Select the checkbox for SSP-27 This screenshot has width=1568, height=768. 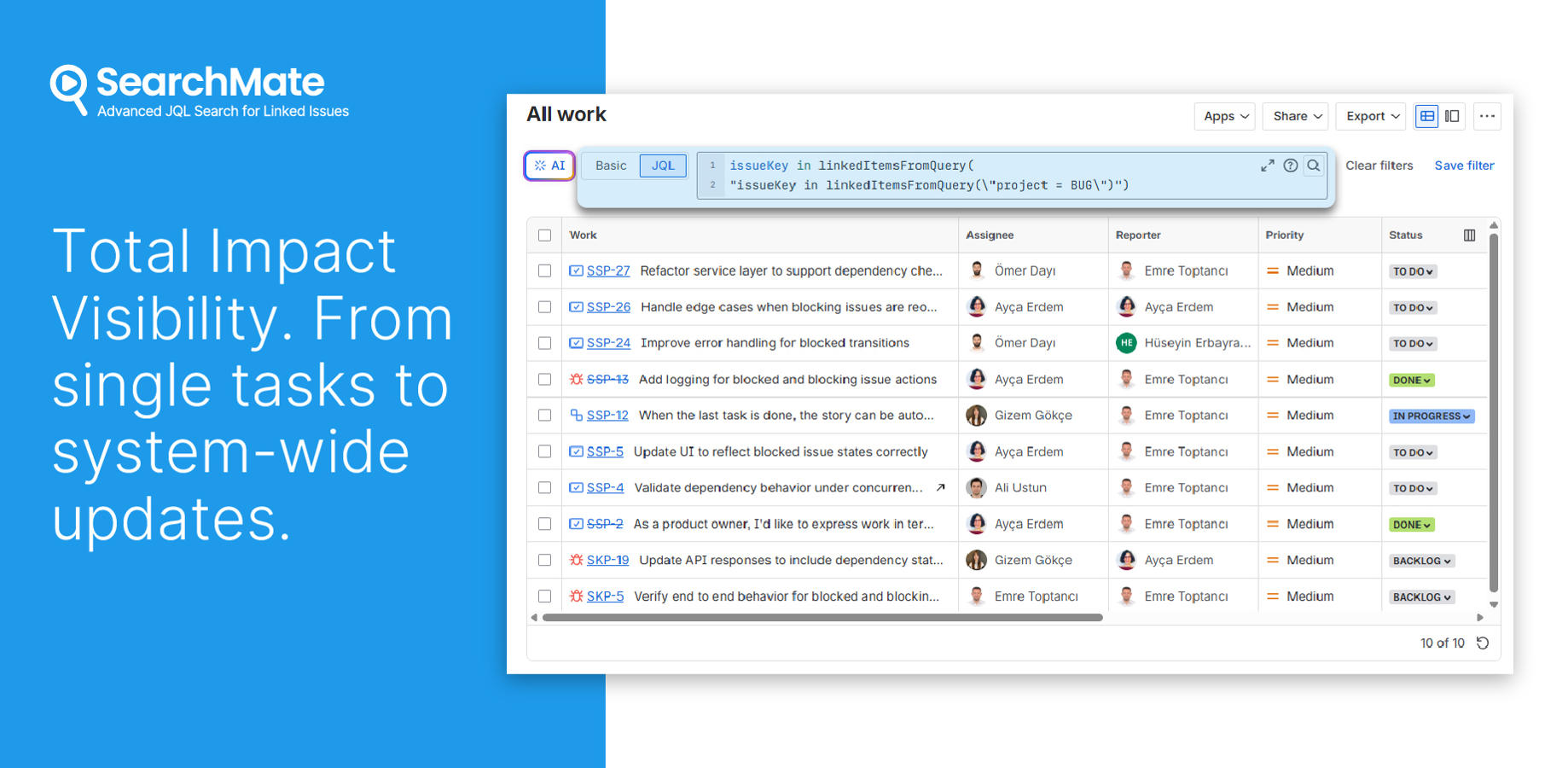point(545,271)
